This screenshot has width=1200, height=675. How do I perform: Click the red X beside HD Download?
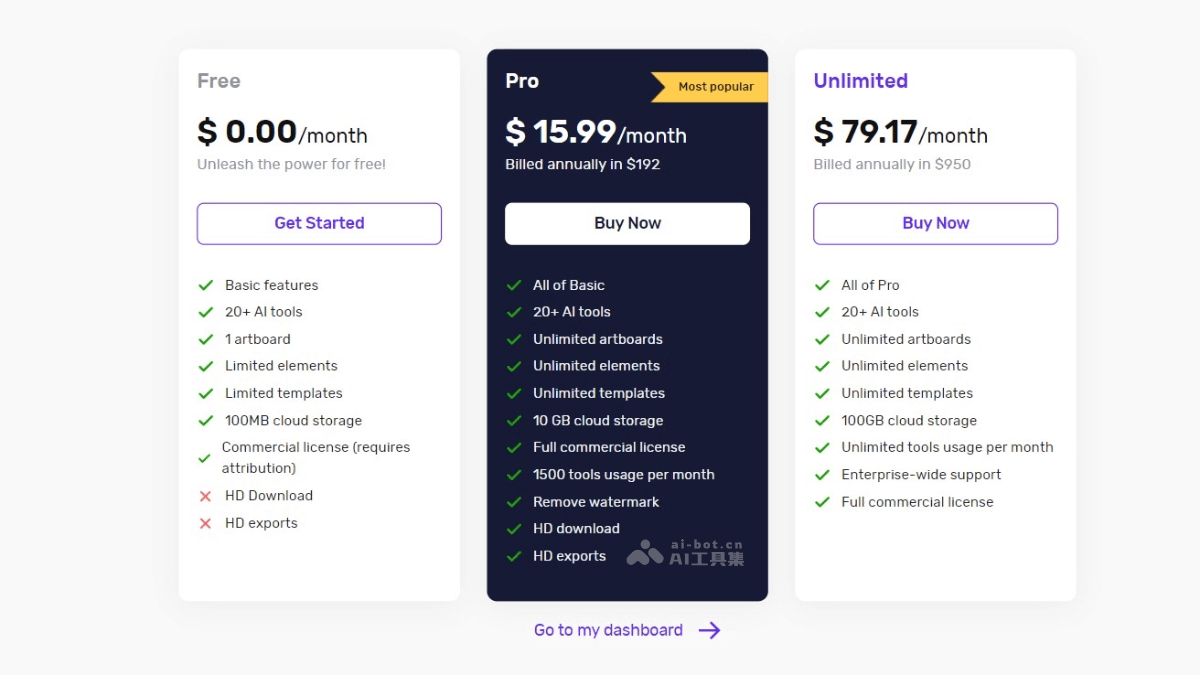coord(205,496)
